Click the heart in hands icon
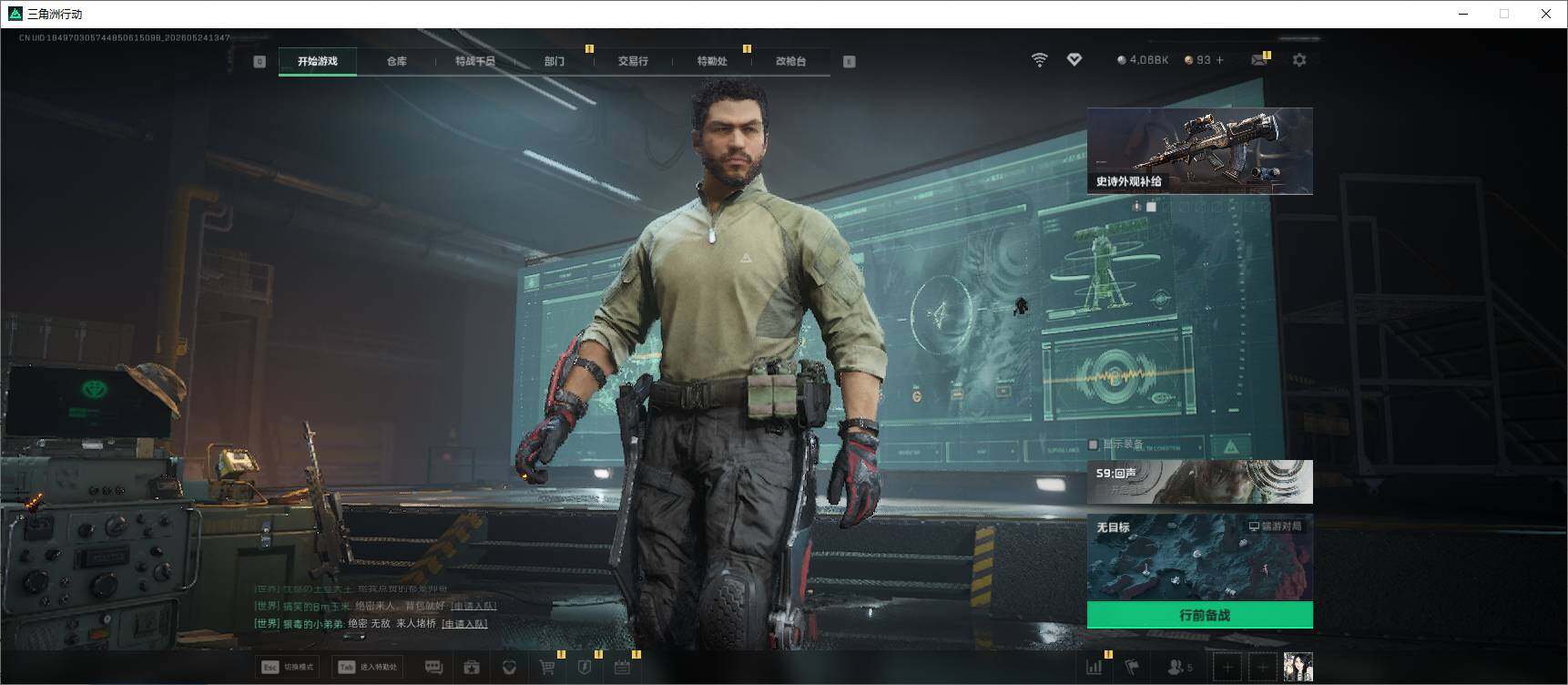 click(510, 668)
